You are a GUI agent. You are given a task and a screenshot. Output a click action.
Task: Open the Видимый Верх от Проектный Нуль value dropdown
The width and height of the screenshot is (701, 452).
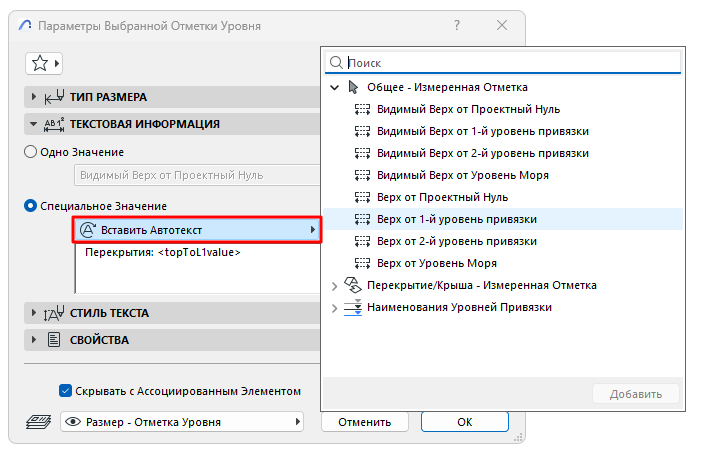point(197,175)
